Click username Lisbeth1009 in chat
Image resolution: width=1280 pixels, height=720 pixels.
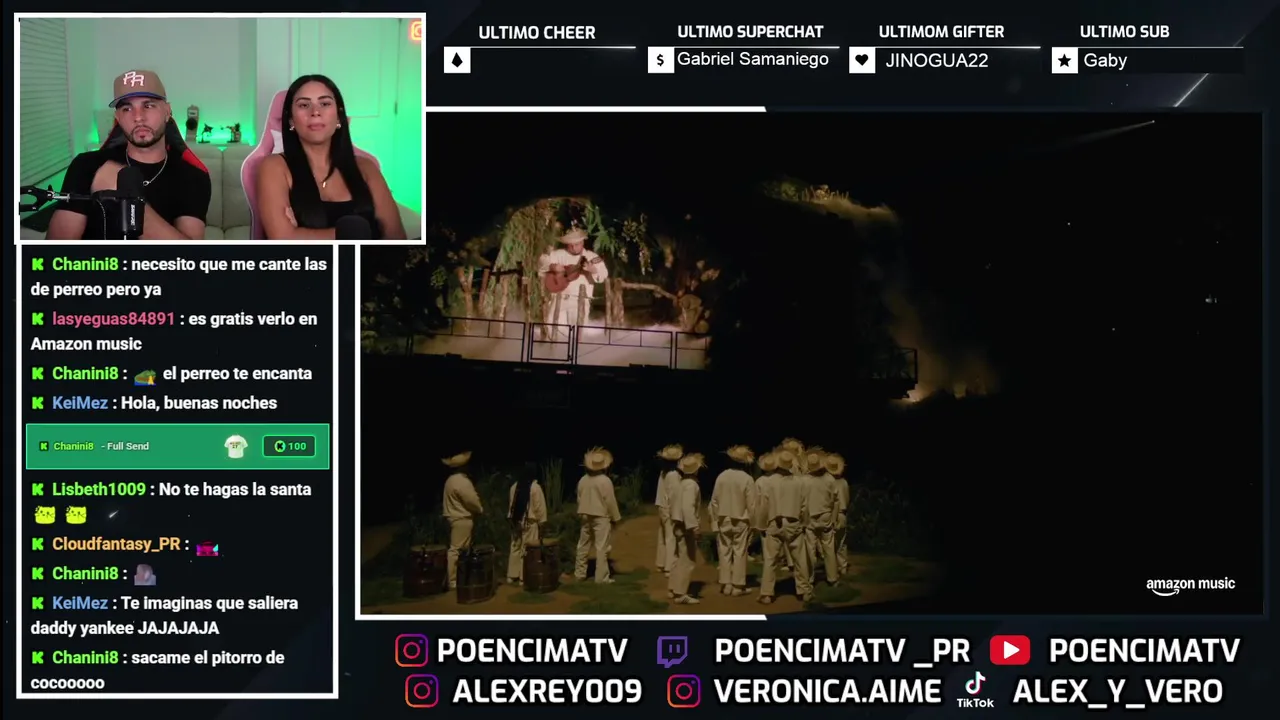click(99, 490)
